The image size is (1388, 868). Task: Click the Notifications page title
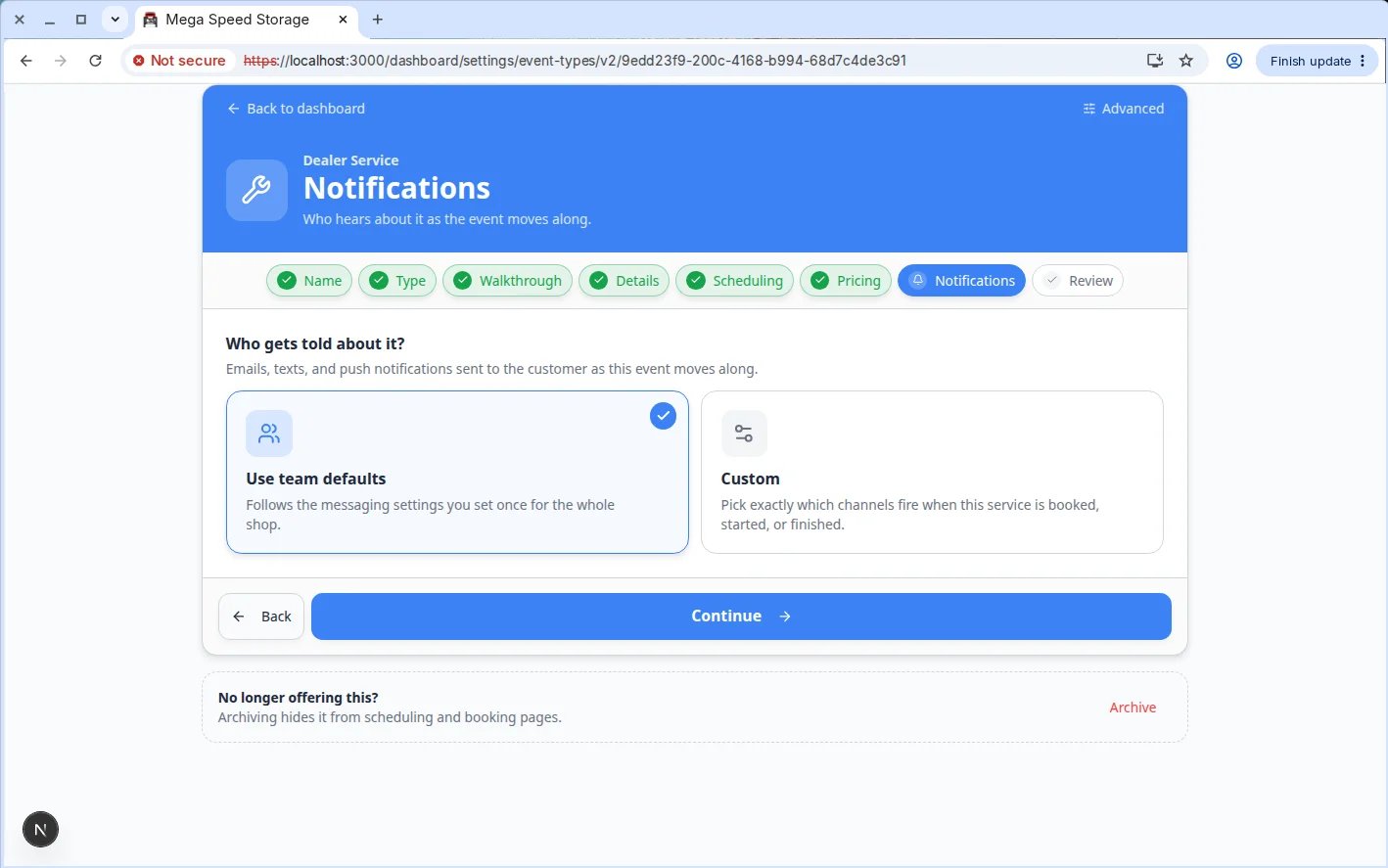(x=396, y=188)
